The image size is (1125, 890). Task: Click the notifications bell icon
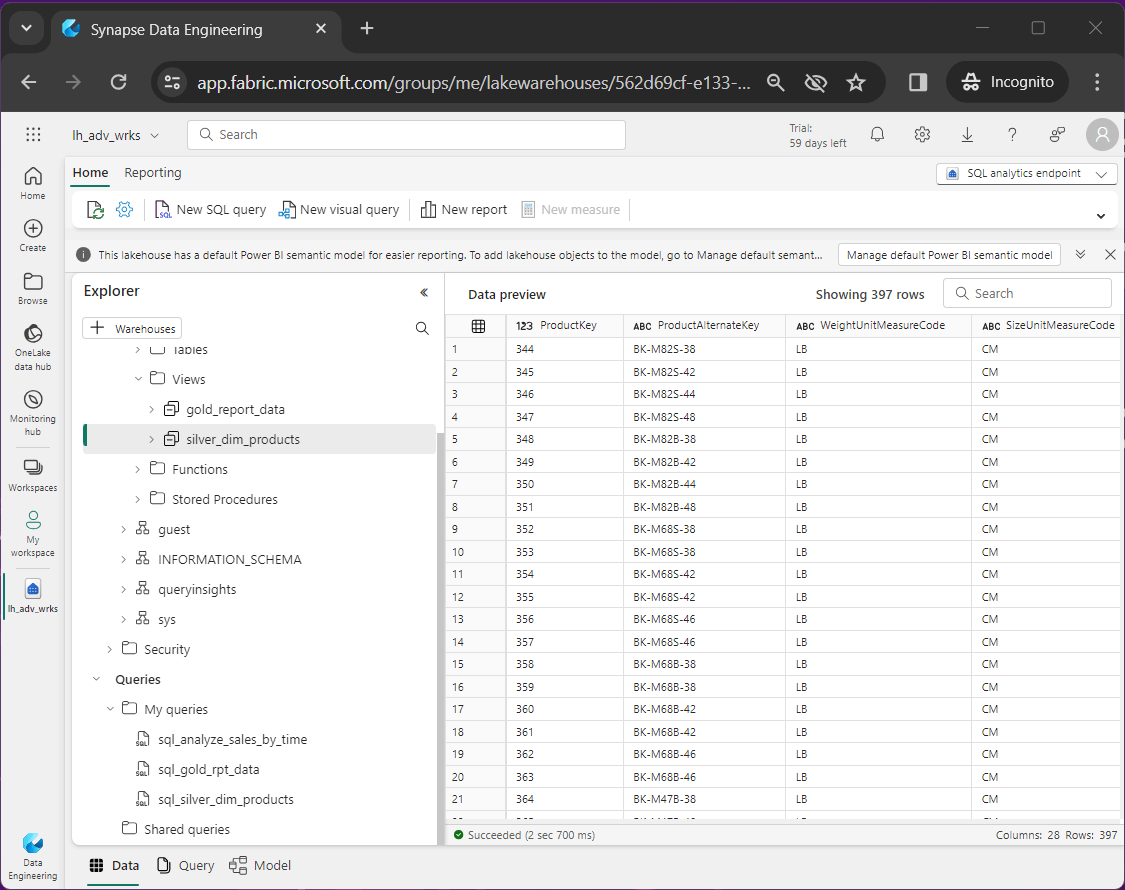point(877,134)
